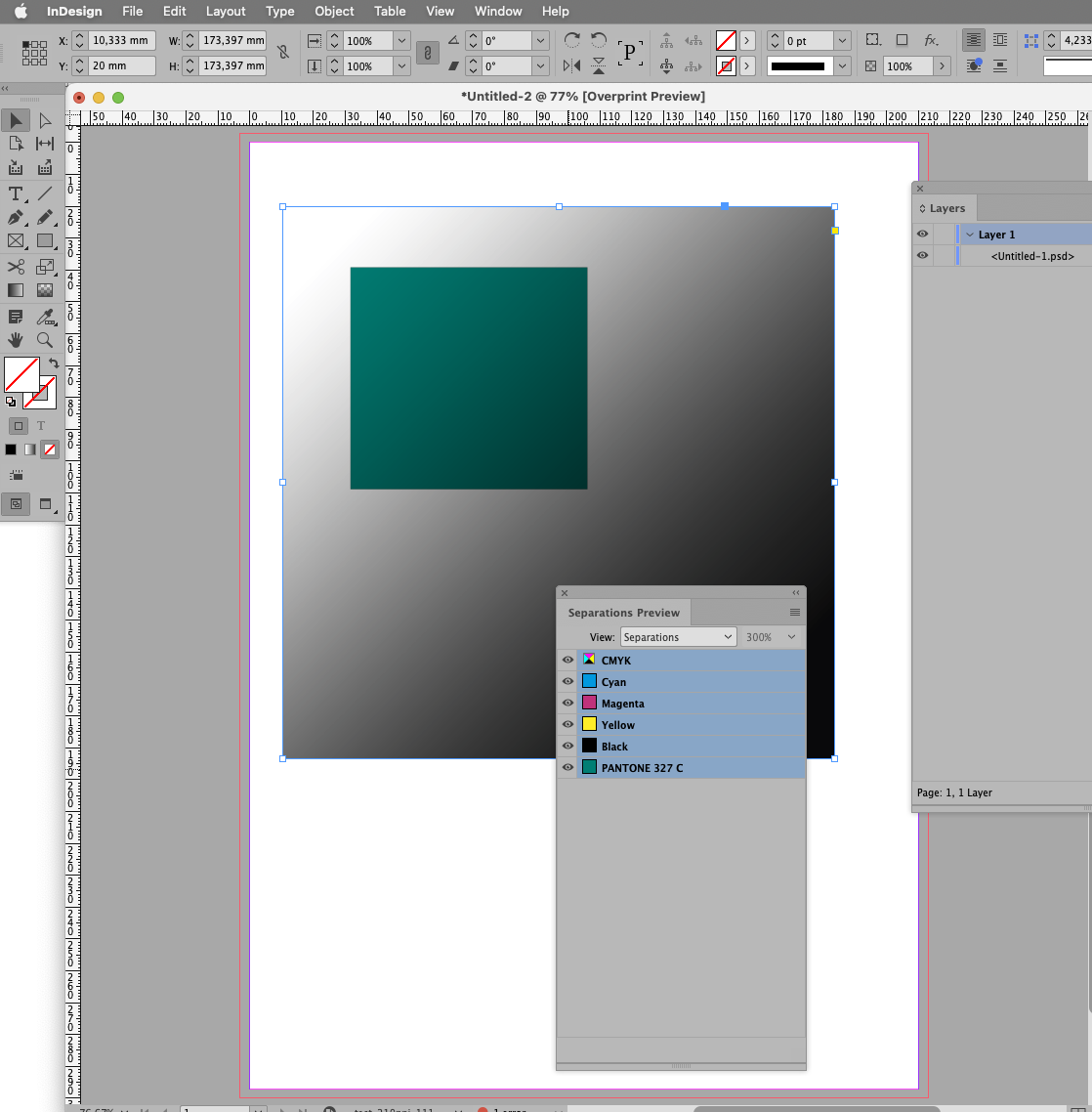Hide Layer 1 in Layers panel
Screen dimensions: 1092x1112
pos(922,235)
